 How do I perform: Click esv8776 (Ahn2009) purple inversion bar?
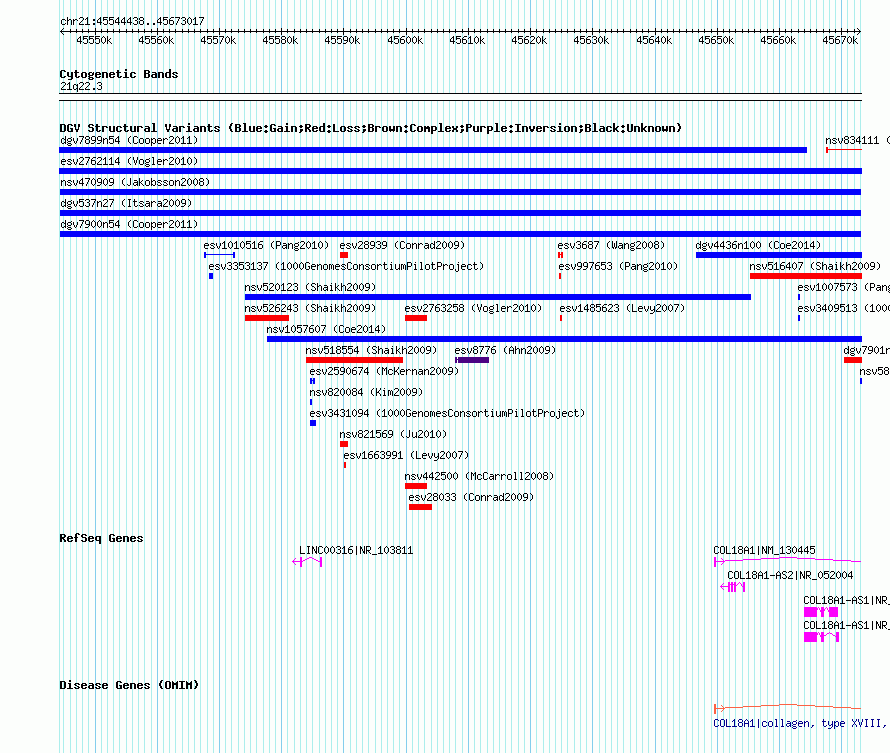pos(472,360)
